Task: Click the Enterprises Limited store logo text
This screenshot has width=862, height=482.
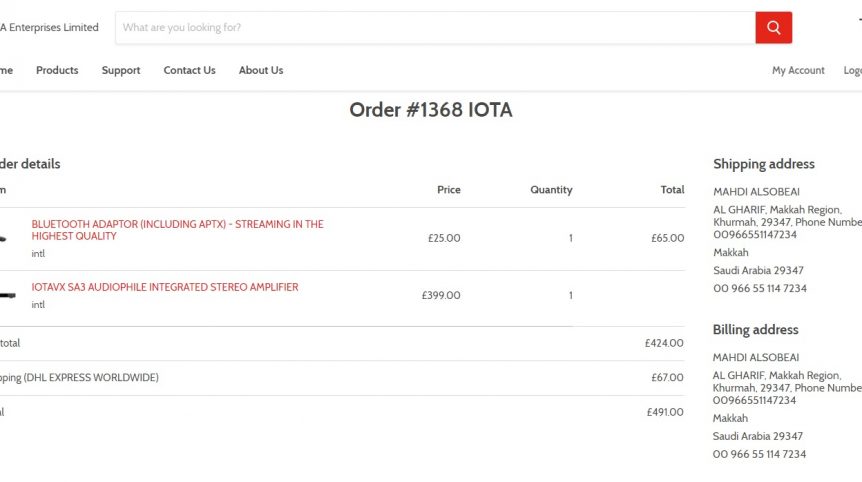Action: pos(49,27)
